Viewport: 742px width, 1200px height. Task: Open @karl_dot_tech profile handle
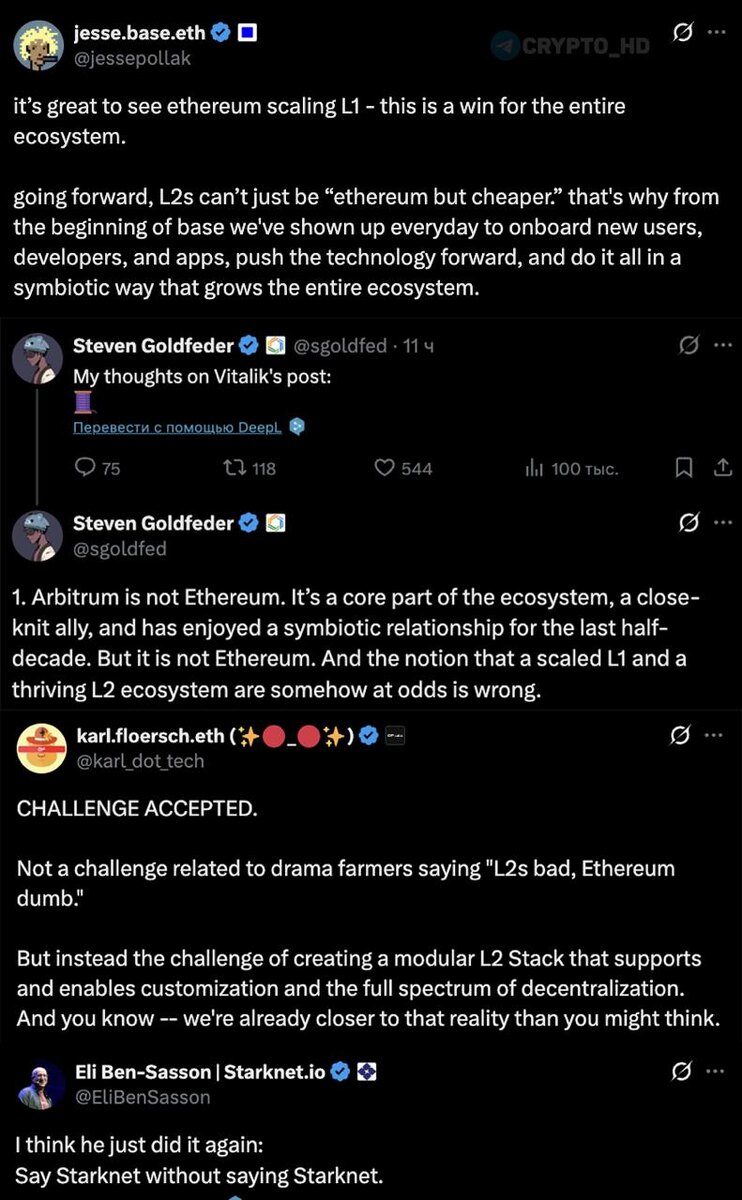[140, 761]
